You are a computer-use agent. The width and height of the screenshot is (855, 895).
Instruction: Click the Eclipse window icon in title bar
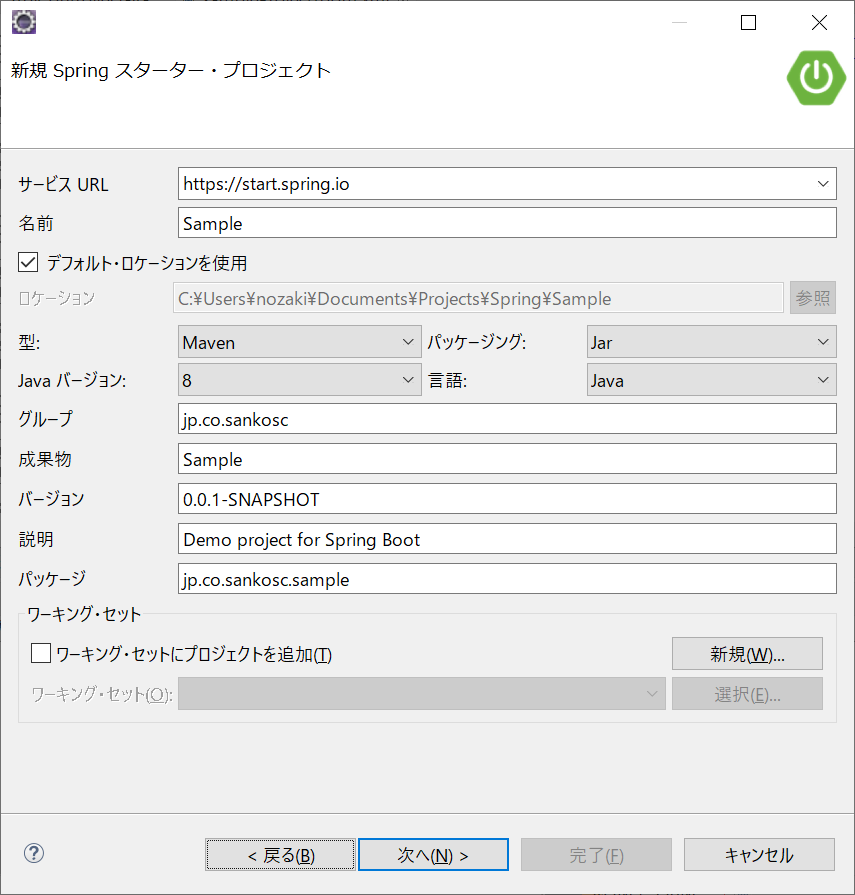pyautogui.click(x=24, y=22)
